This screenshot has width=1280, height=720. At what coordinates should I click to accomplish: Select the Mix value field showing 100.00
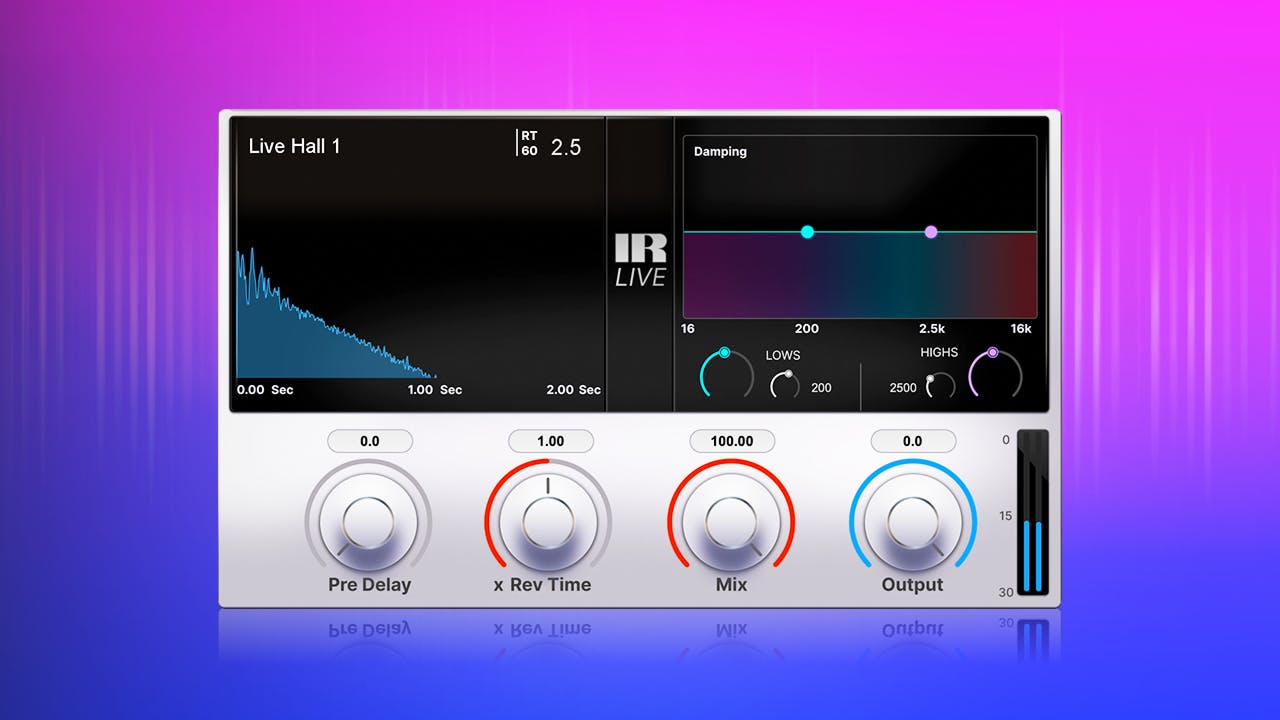(x=731, y=441)
